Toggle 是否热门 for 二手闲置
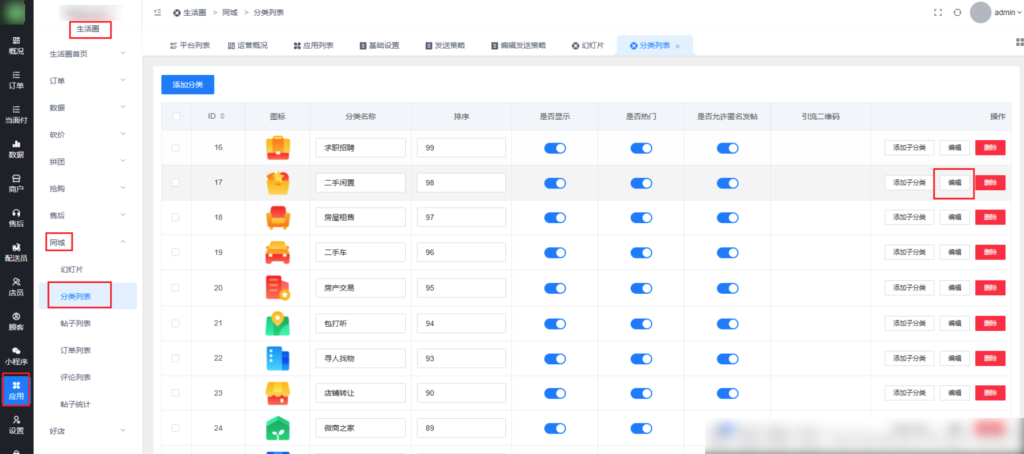Image resolution: width=1024 pixels, height=454 pixels. (641, 184)
